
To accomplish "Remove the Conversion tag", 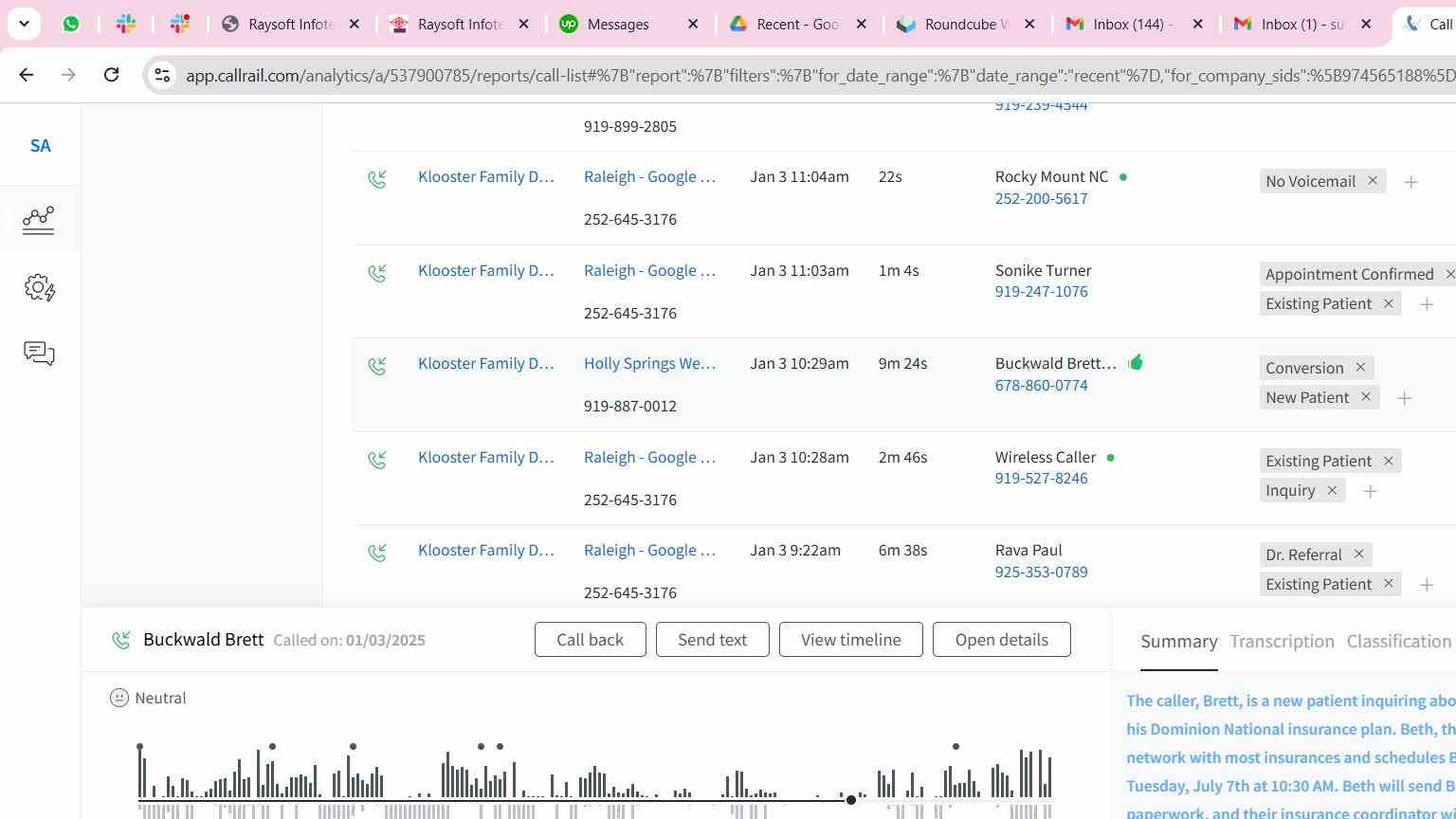I will click(1360, 367).
